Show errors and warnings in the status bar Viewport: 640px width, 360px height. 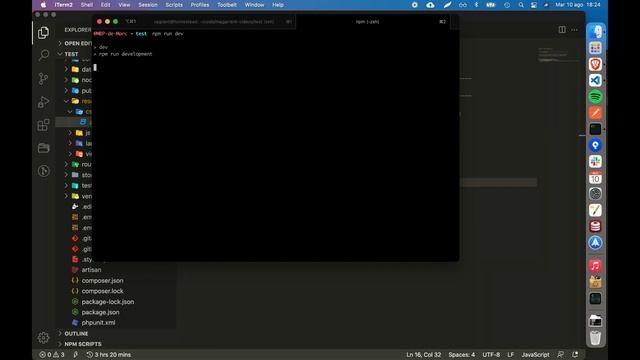click(52, 355)
